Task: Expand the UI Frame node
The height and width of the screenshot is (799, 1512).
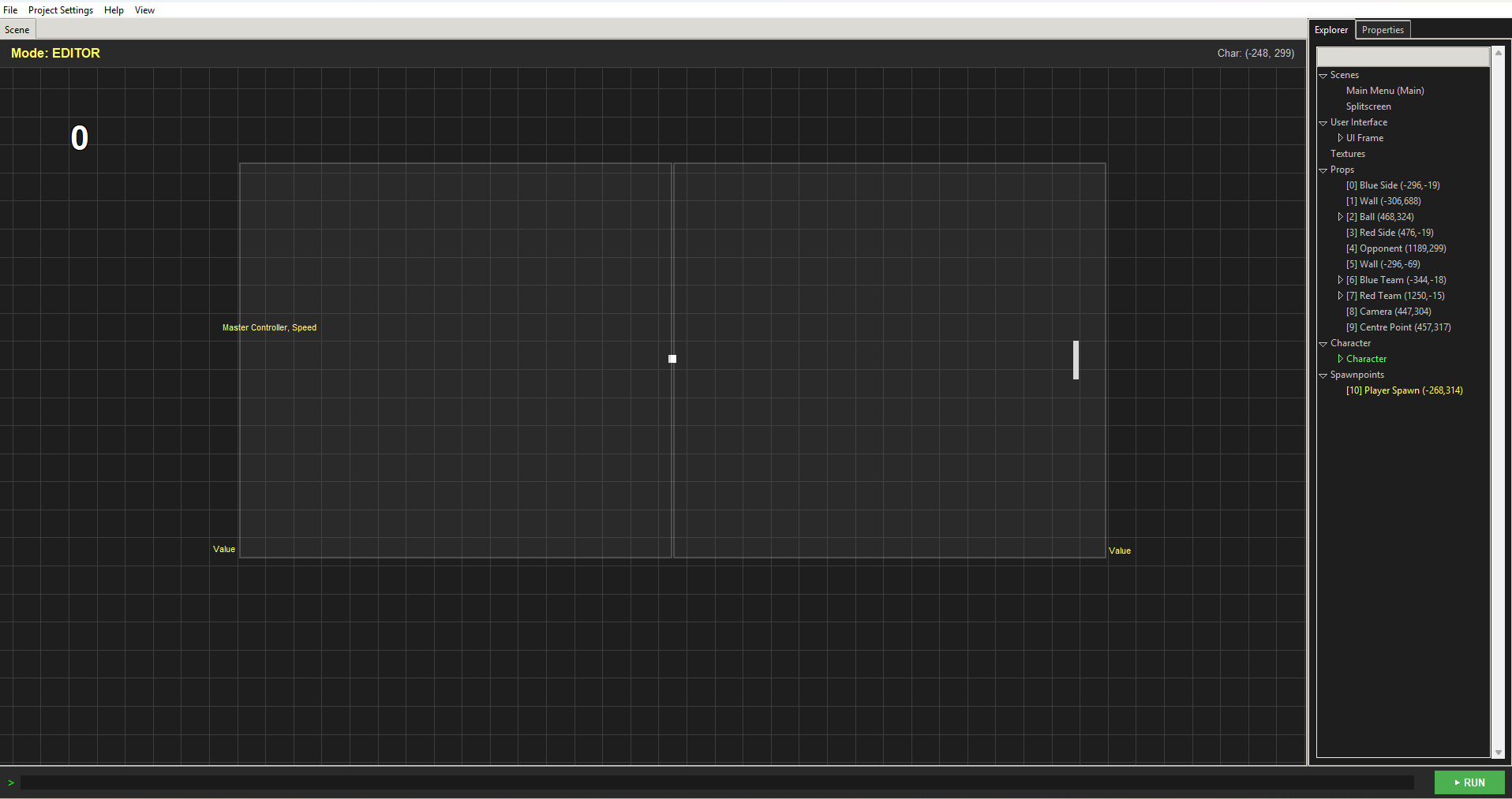Action: 1341,137
